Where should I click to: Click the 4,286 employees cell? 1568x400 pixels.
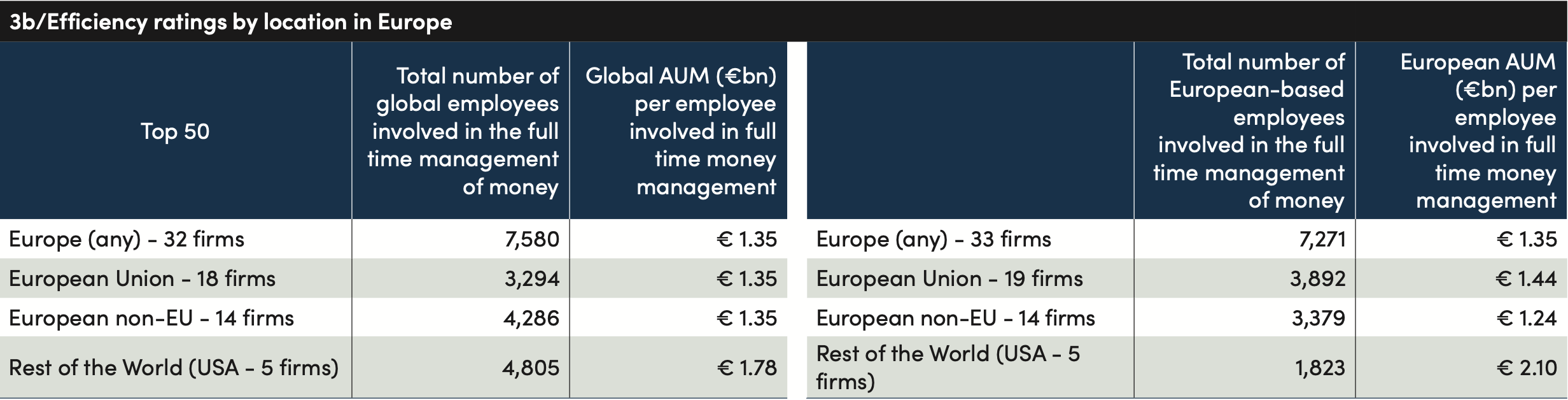531,318
